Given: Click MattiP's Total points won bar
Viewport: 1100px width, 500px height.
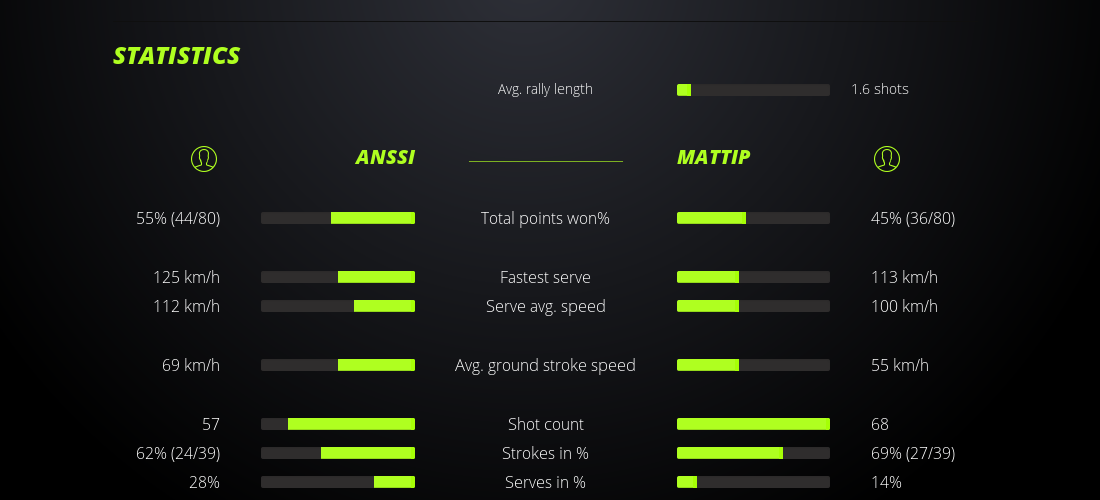Looking at the screenshot, I should pyautogui.click(x=753, y=218).
